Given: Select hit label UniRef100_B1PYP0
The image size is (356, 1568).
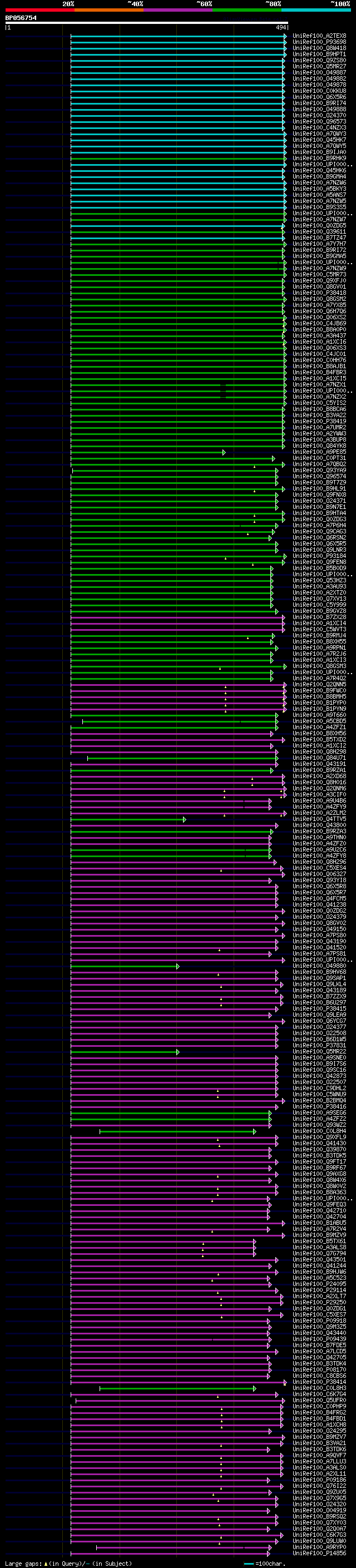Looking at the screenshot, I should (319, 703).
